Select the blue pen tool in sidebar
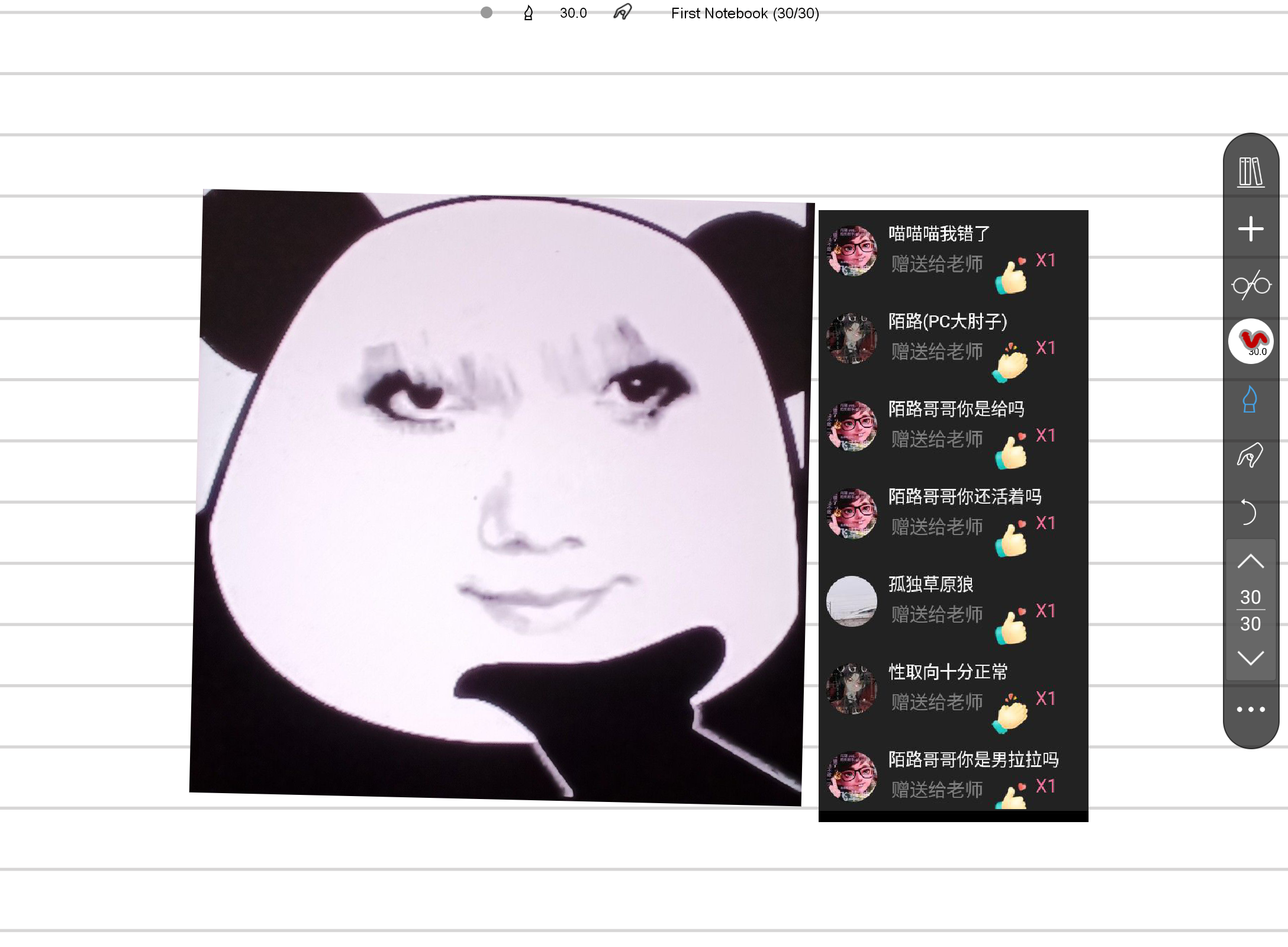The width and height of the screenshot is (1288, 947). [1250, 399]
